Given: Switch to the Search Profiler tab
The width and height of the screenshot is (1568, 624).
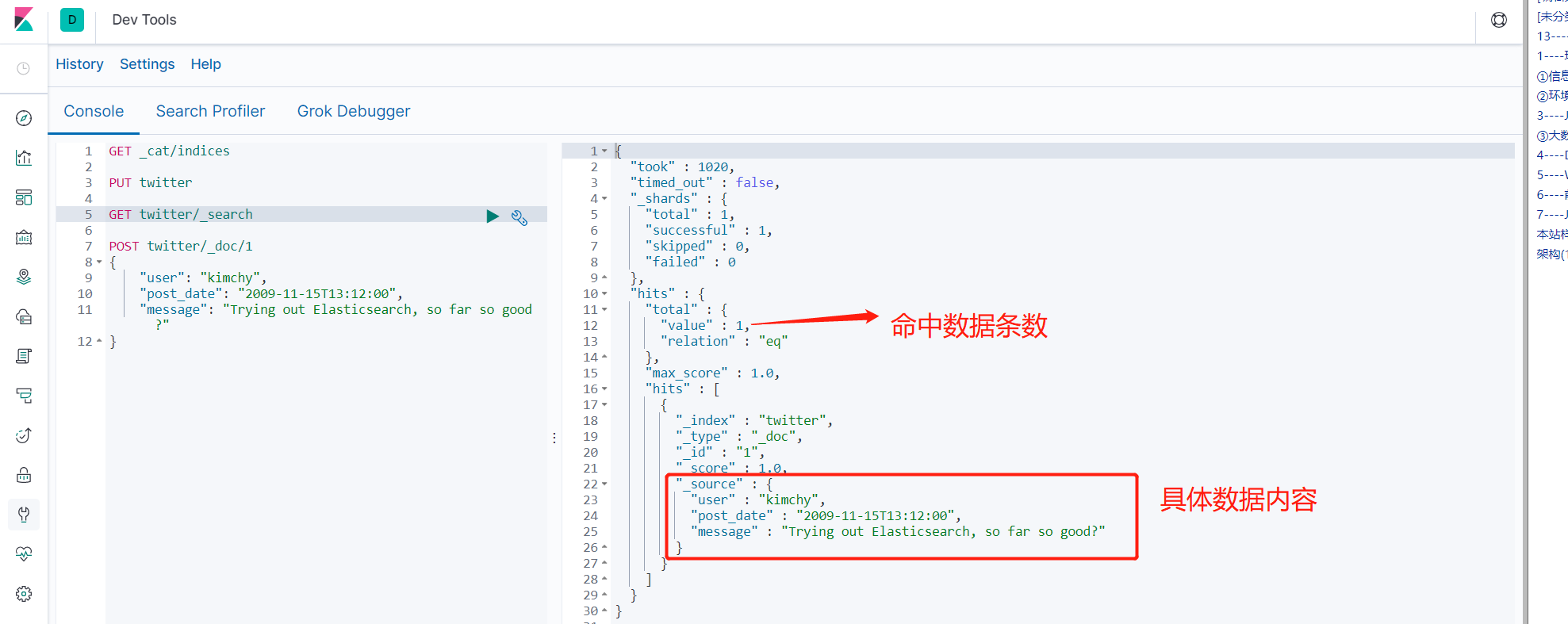Looking at the screenshot, I should (x=210, y=111).
